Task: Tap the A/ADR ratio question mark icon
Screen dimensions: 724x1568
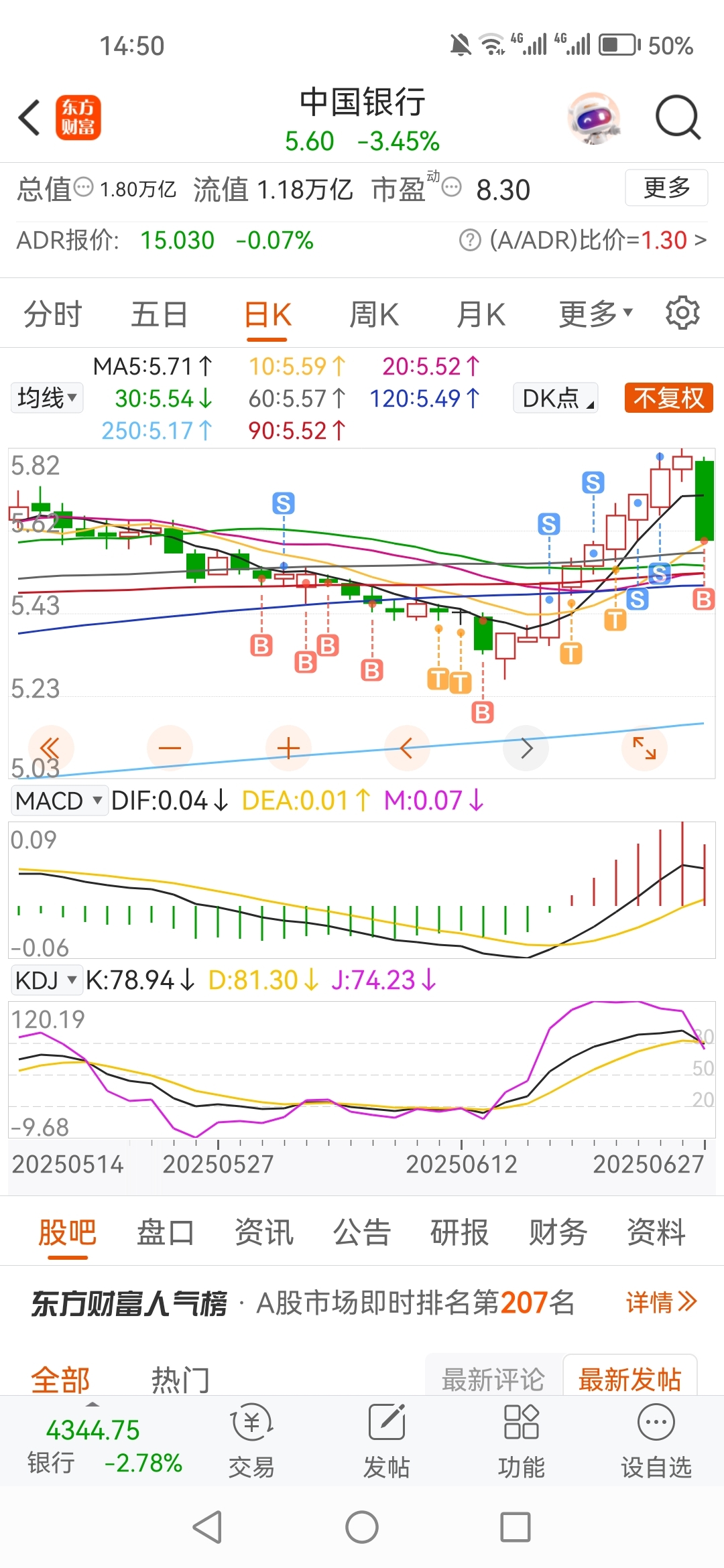Action: [470, 240]
